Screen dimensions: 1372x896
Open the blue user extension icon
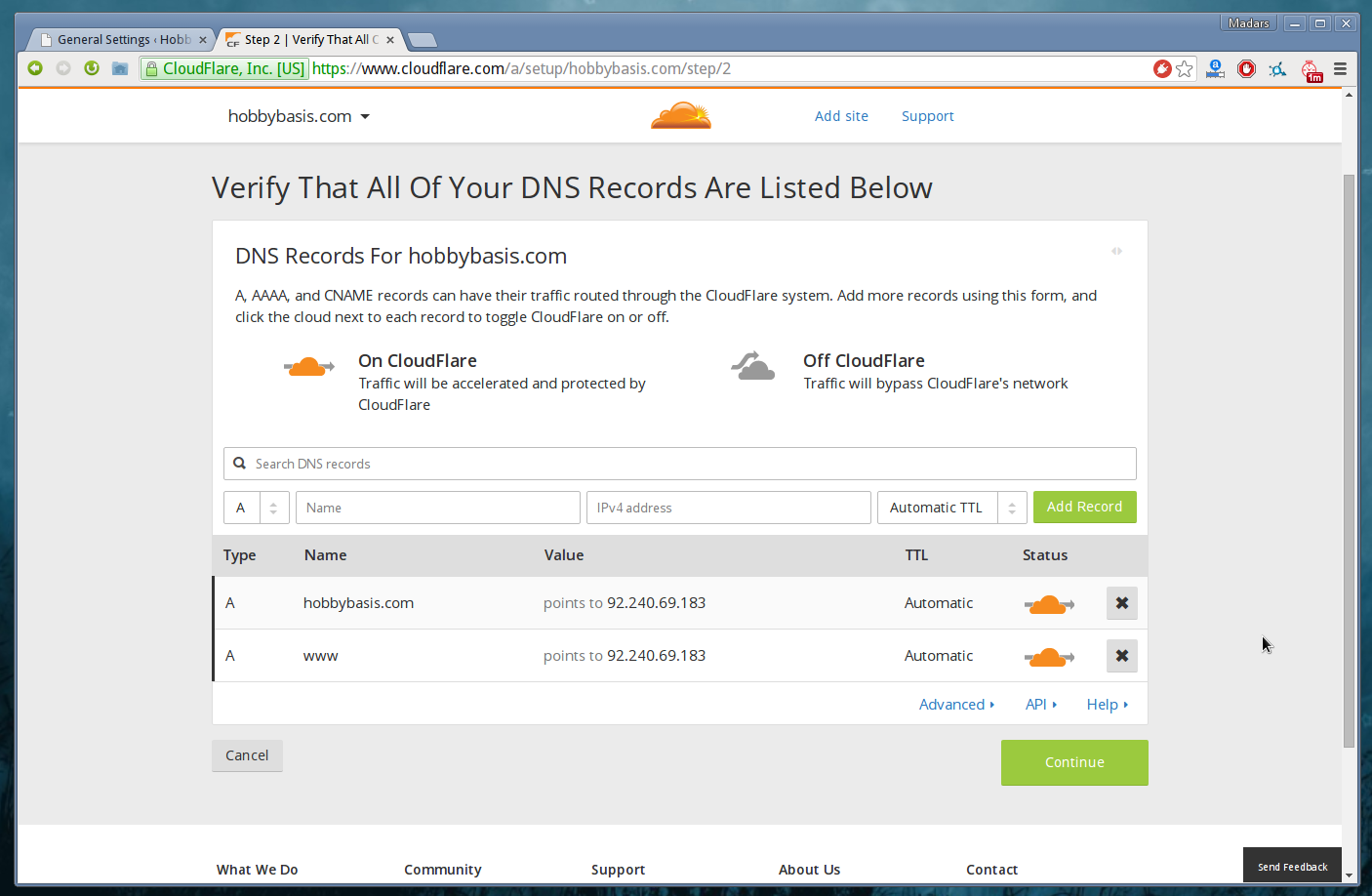(x=1215, y=68)
